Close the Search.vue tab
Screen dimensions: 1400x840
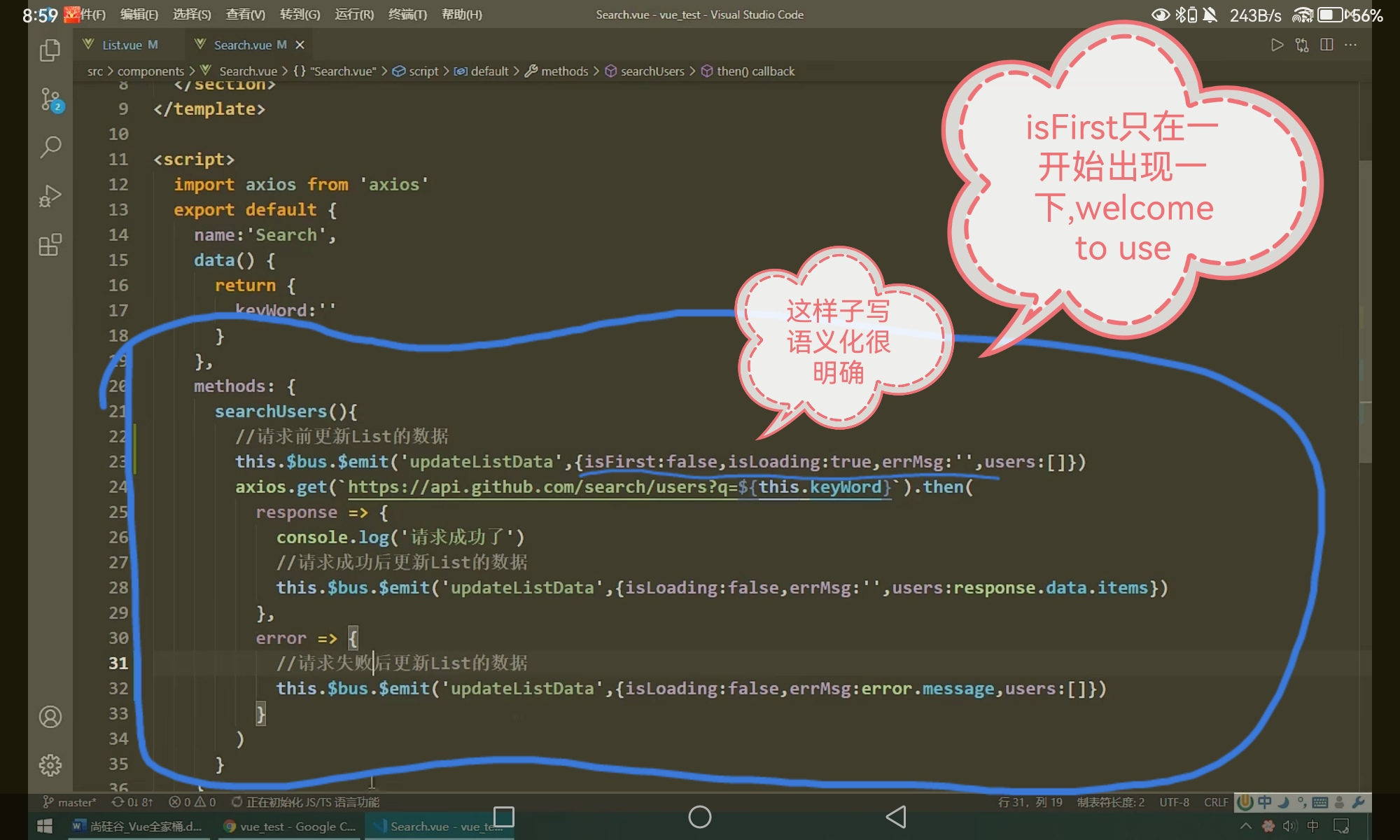click(300, 45)
